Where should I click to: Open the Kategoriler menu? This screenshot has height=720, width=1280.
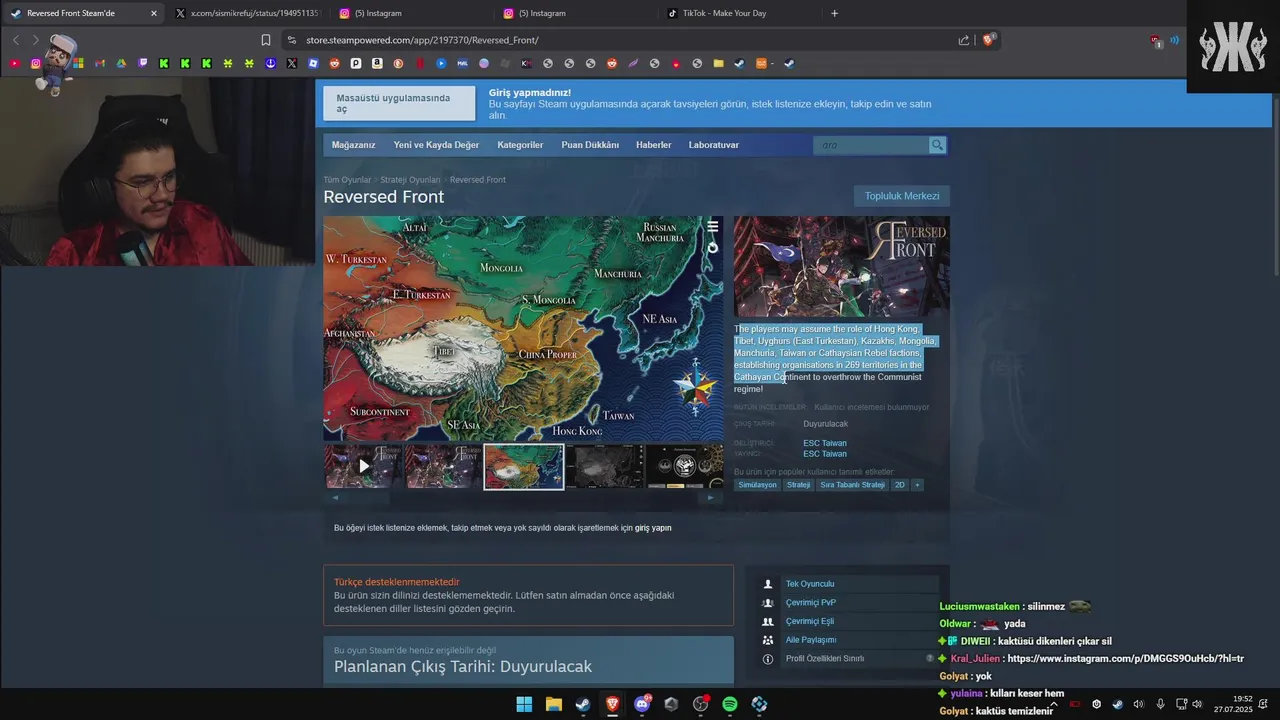click(x=520, y=145)
